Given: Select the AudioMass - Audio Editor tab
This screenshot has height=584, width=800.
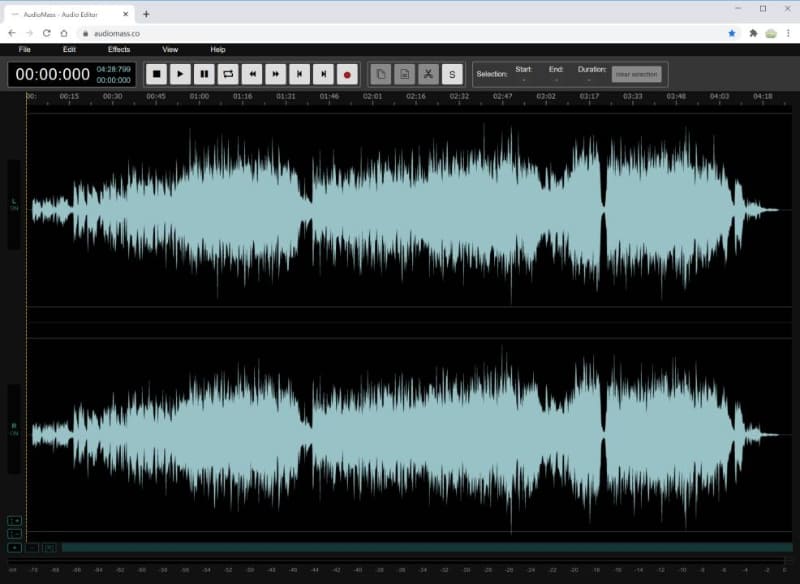Looking at the screenshot, I should click(x=69, y=14).
